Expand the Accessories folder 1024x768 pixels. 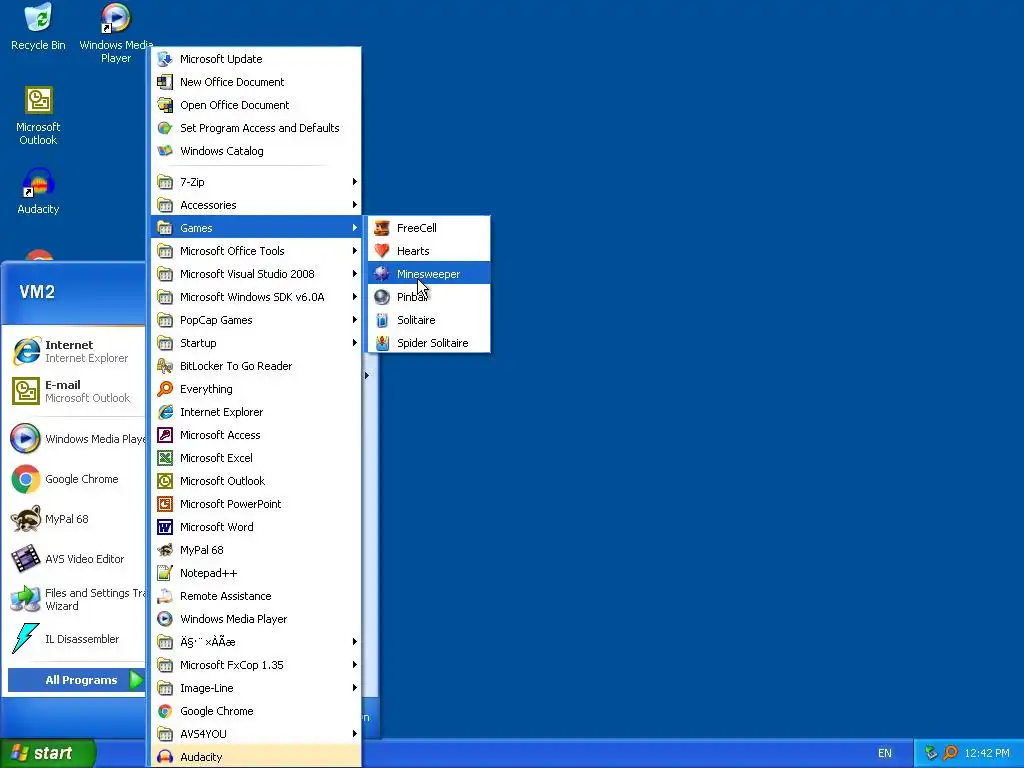[256, 205]
